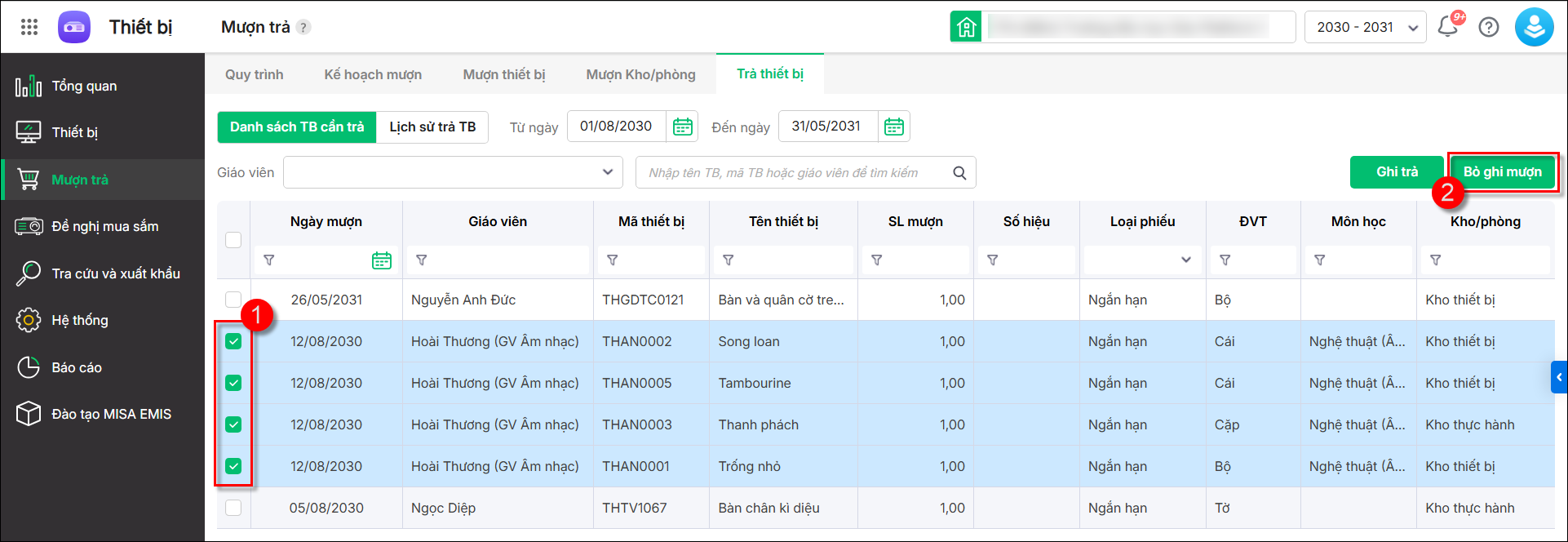Click cell THGDTC0121
This screenshot has height=542, width=1568.
coord(643,300)
